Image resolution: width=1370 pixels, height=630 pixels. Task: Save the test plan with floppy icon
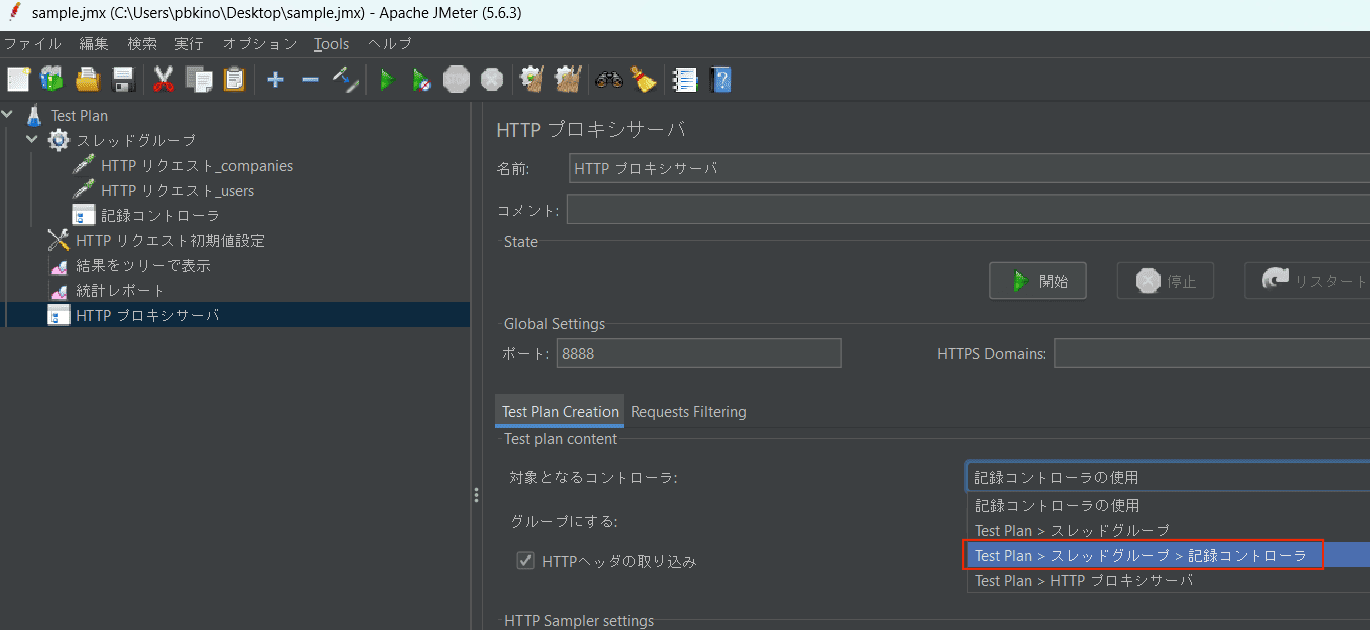tap(123, 80)
